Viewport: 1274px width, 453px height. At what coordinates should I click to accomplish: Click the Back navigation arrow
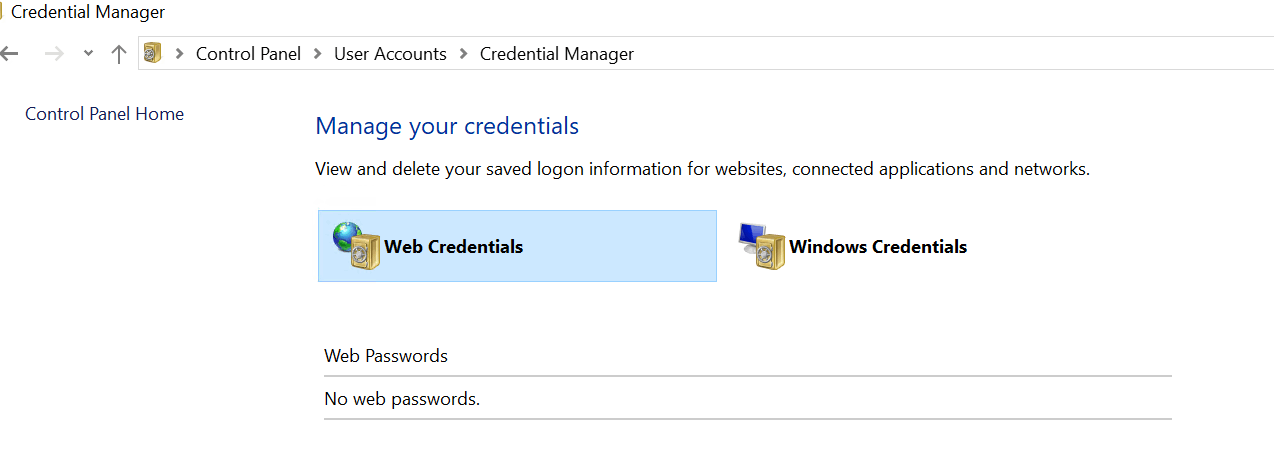pos(9,54)
